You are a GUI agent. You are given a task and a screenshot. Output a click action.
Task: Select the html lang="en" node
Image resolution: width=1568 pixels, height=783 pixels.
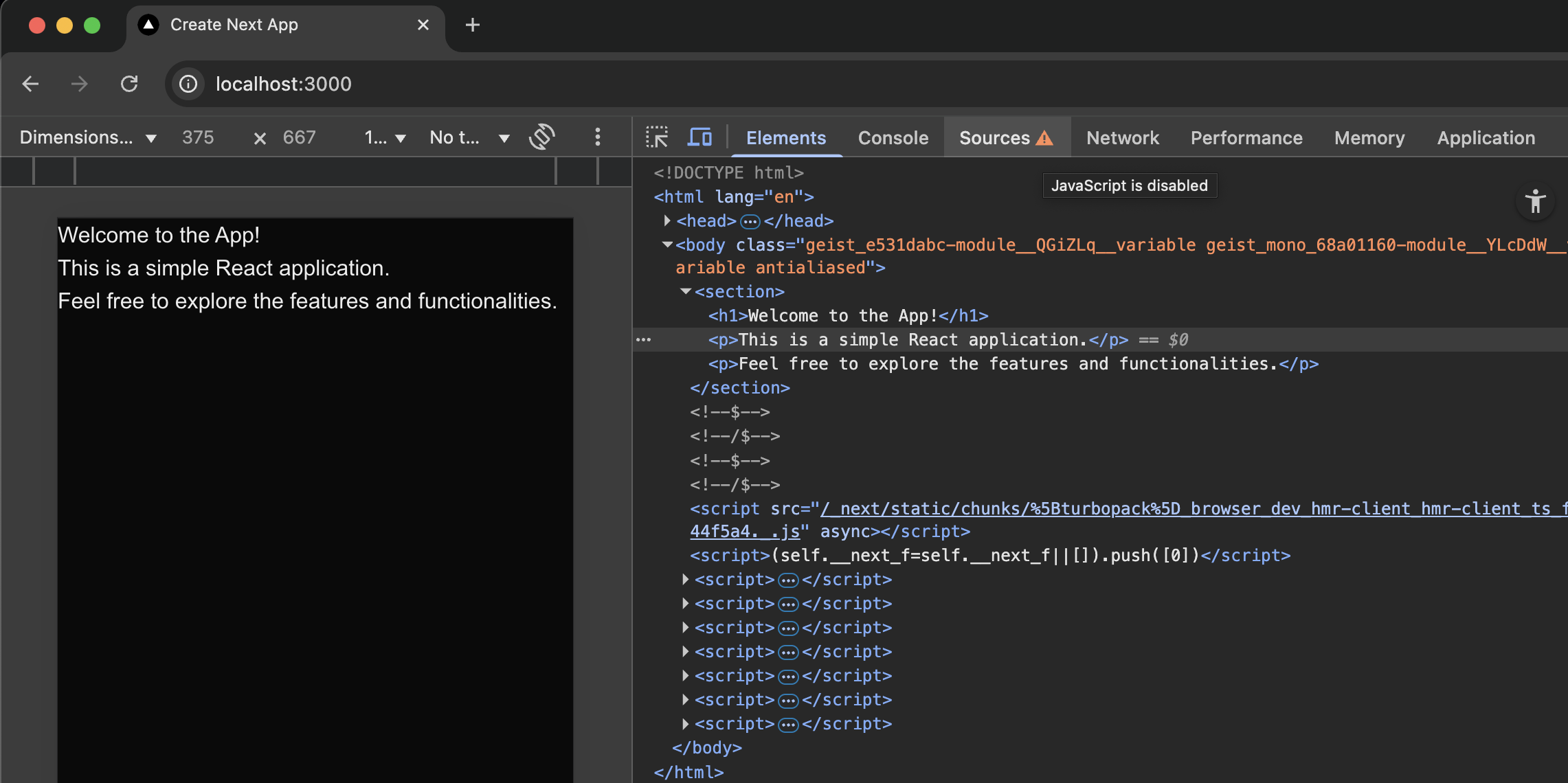pyautogui.click(x=734, y=196)
